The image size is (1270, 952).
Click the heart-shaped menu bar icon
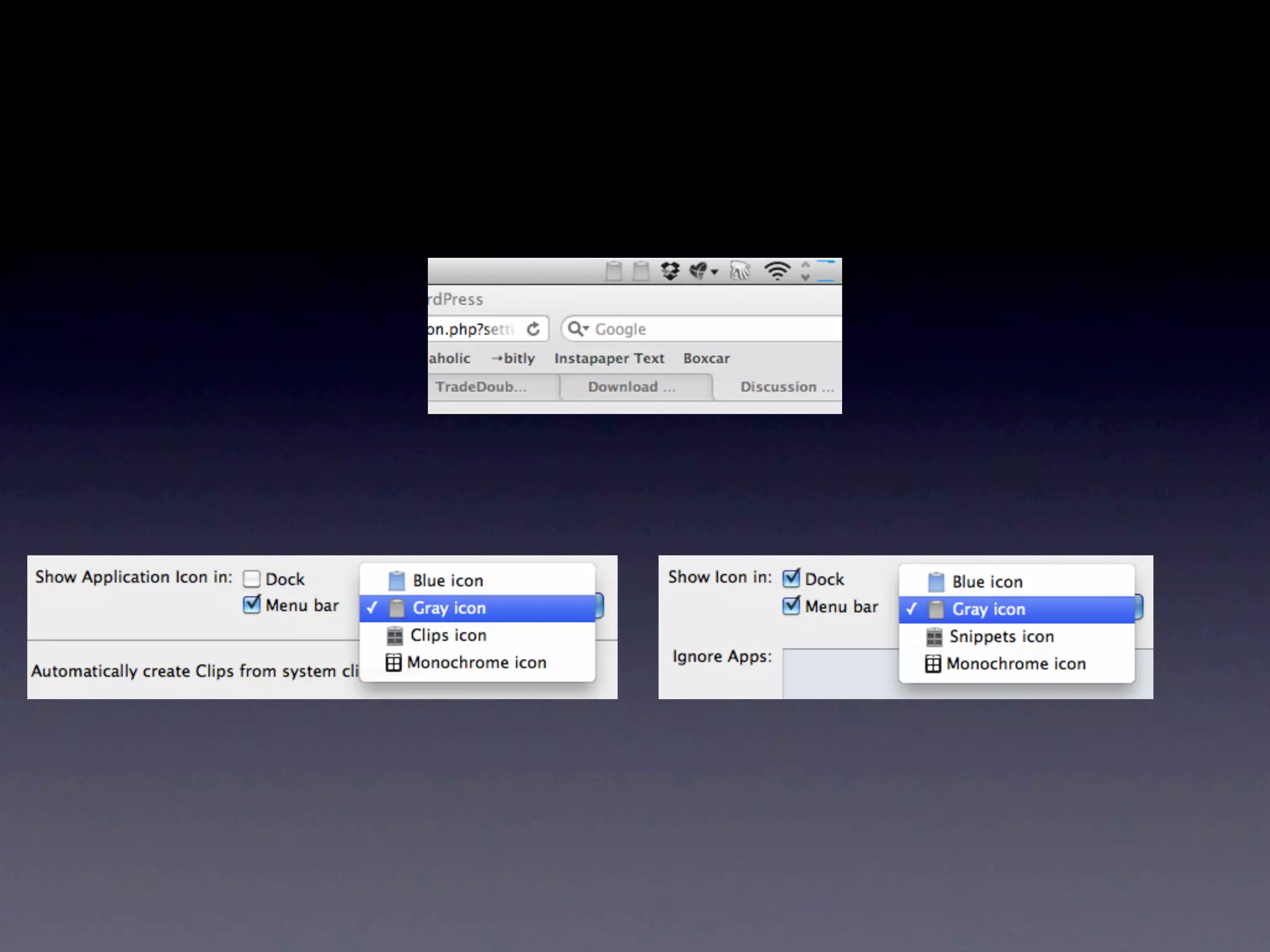point(699,271)
